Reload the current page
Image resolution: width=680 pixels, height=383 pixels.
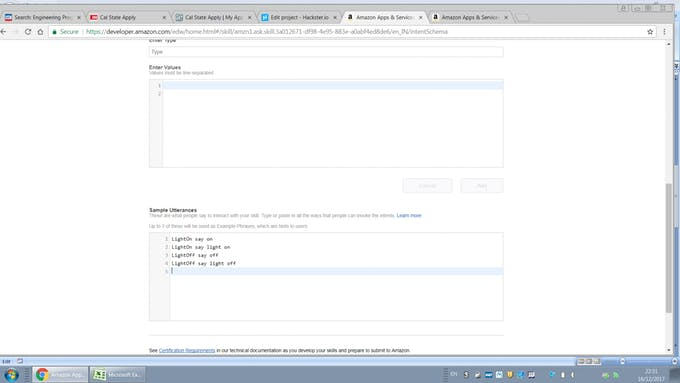point(28,32)
